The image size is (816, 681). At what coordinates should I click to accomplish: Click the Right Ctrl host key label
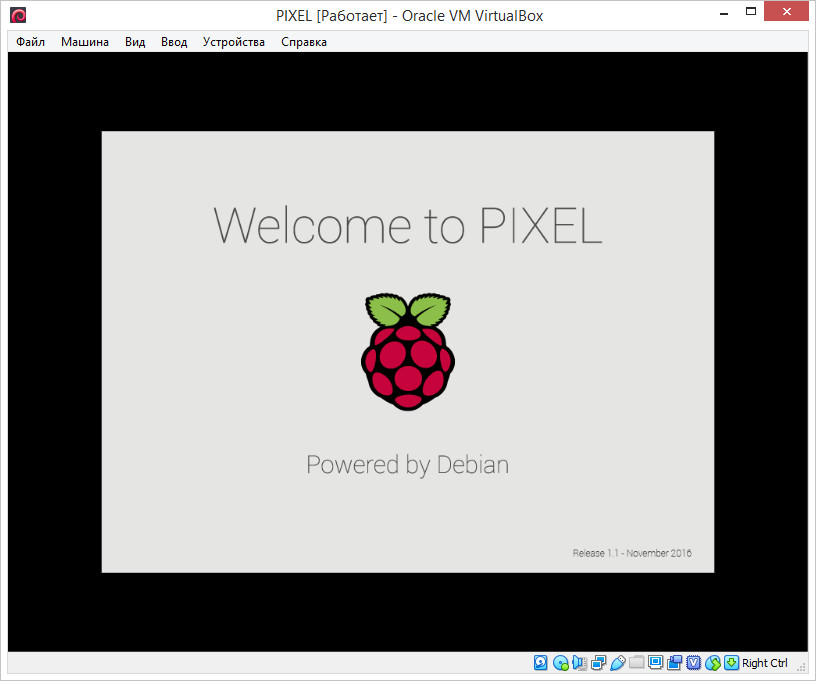764,663
